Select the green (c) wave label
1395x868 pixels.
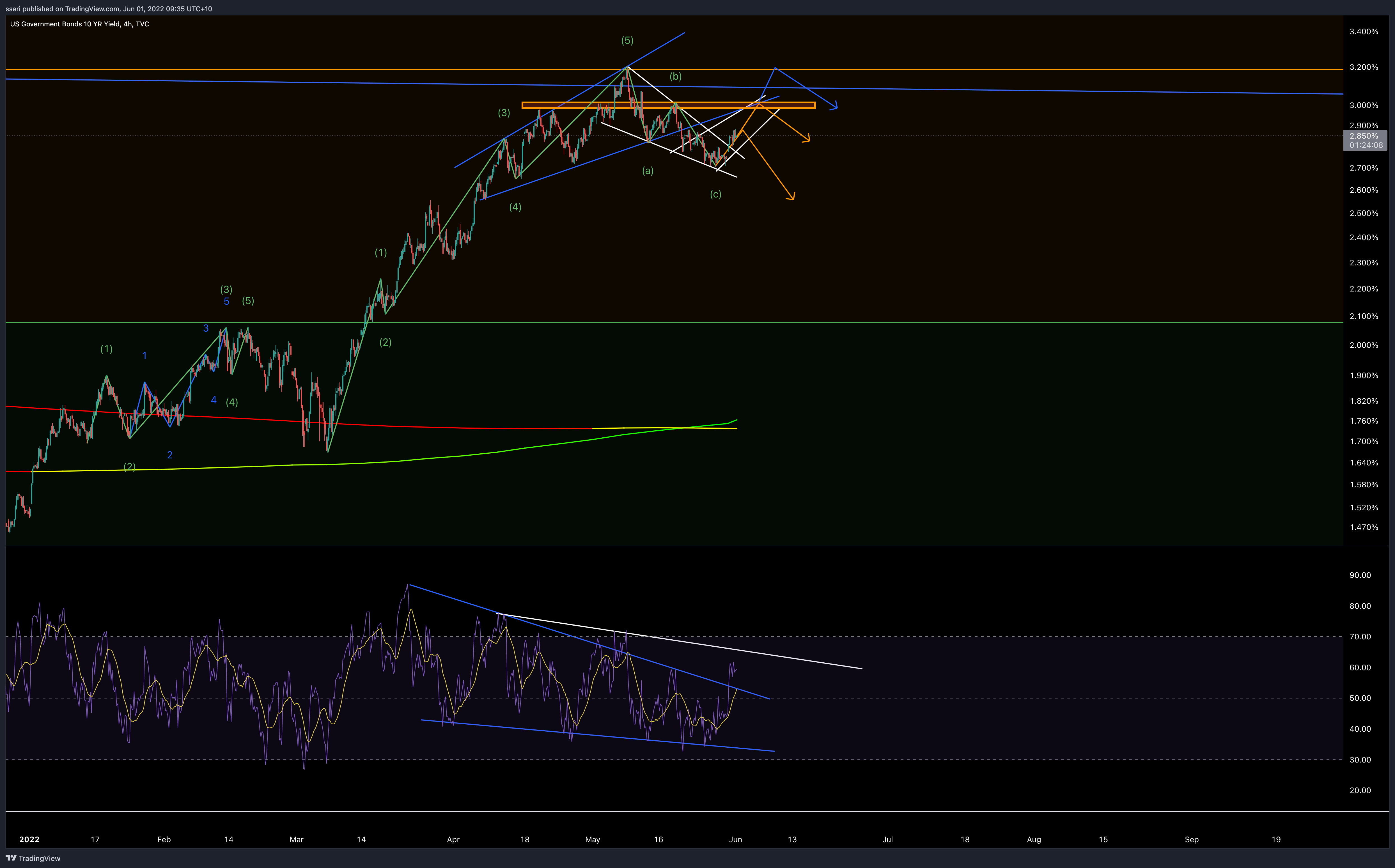715,195
